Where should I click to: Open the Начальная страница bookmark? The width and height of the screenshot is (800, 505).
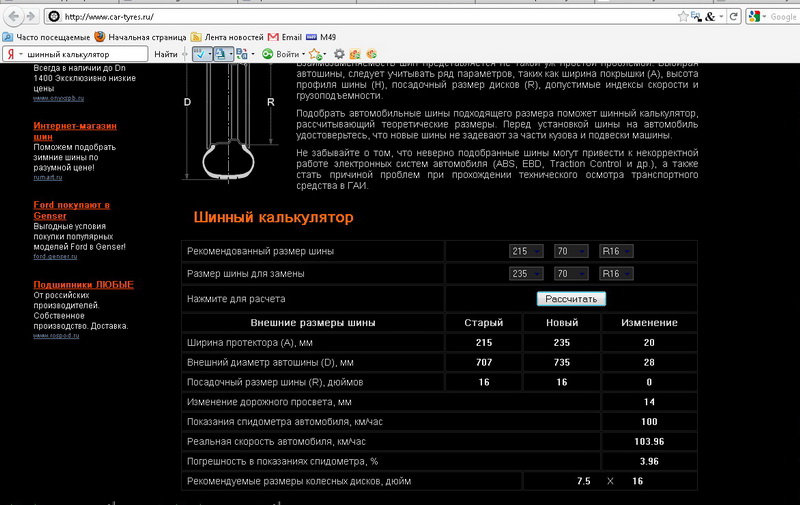[140, 37]
